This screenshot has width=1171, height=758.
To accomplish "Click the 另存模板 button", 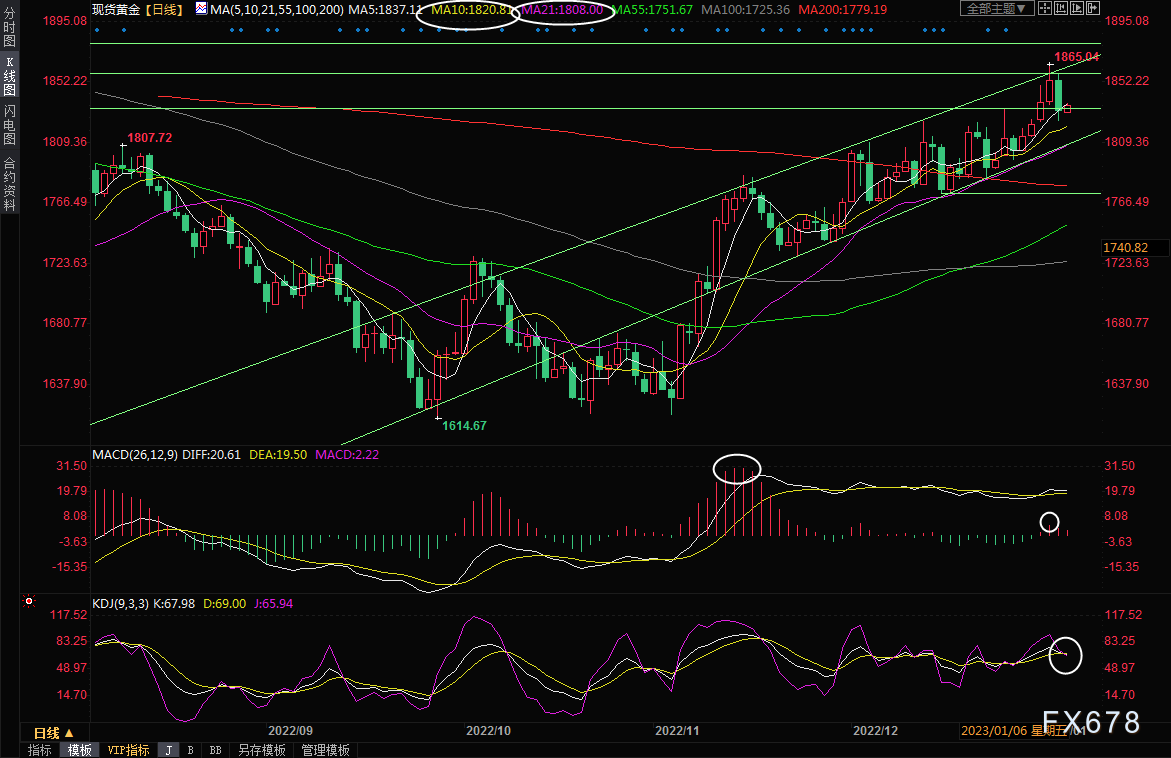I will click(x=261, y=750).
